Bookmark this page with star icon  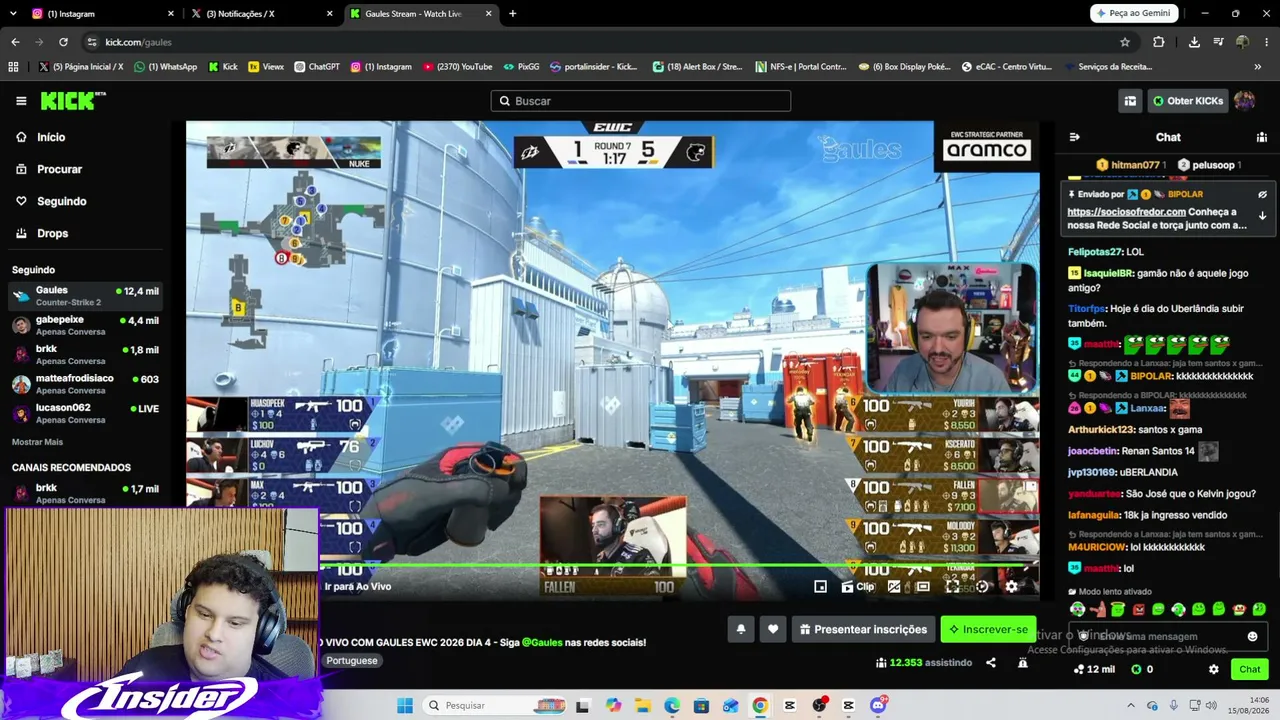tap(1125, 42)
